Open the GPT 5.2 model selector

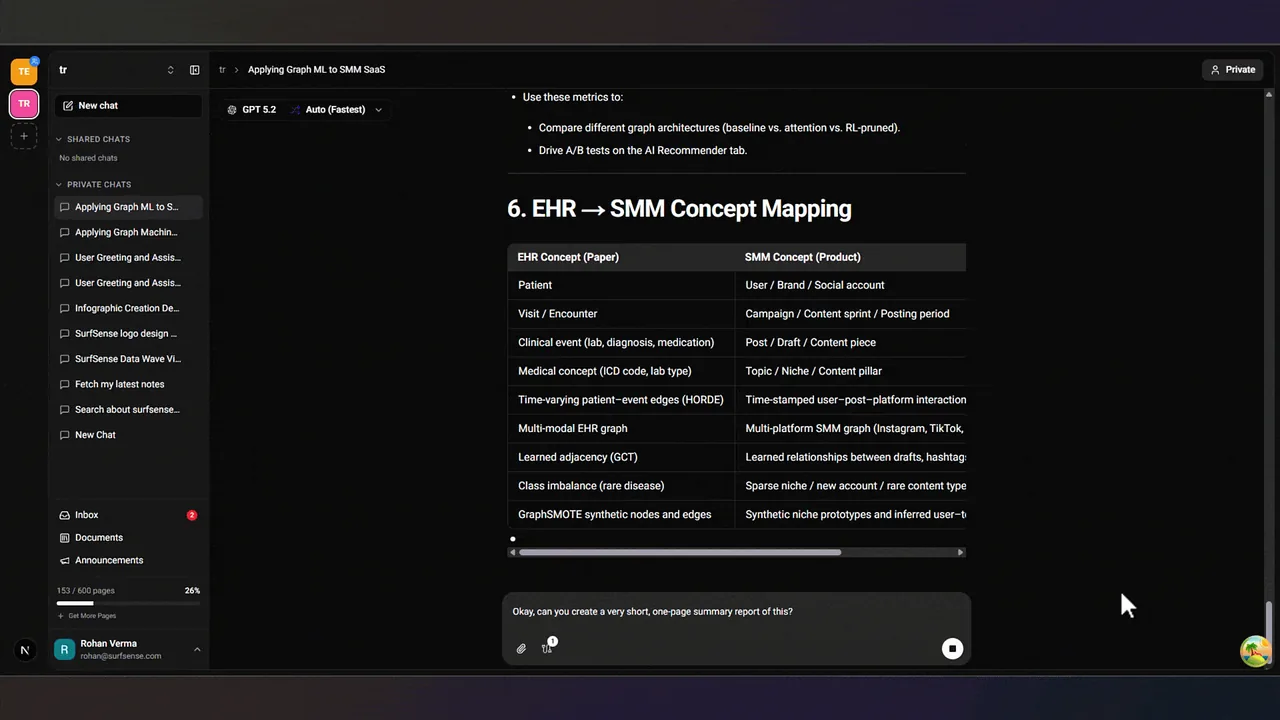[251, 110]
